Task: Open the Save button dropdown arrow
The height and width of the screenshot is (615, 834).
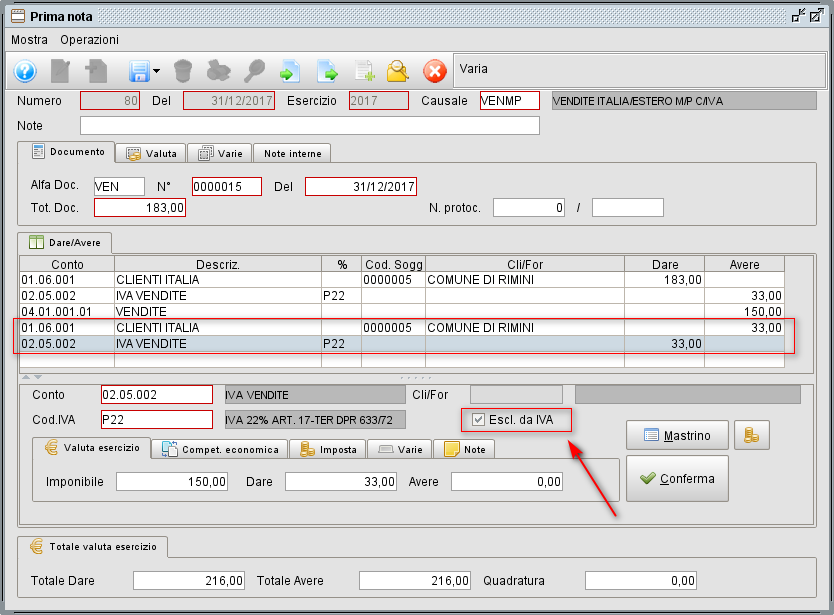Action: pos(156,71)
